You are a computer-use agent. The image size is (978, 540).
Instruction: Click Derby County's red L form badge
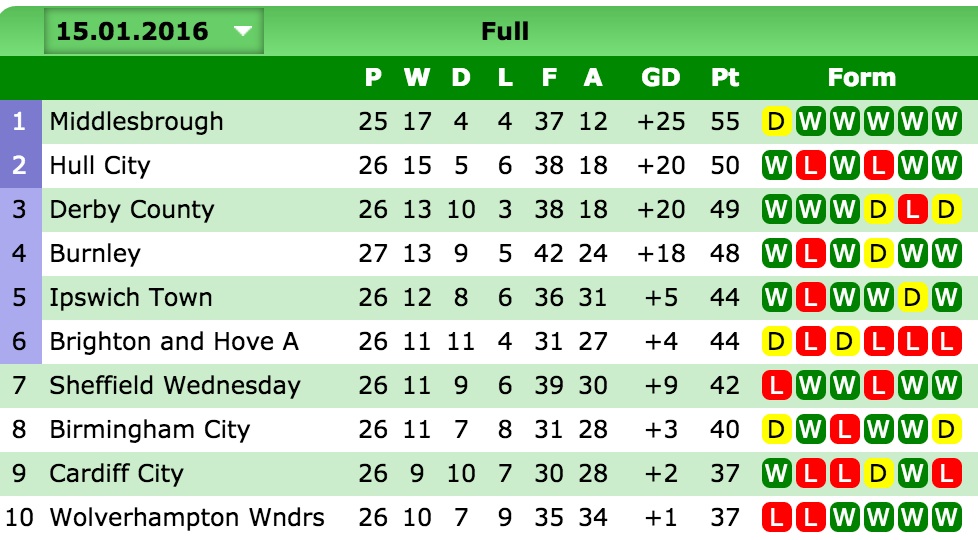[x=912, y=210]
